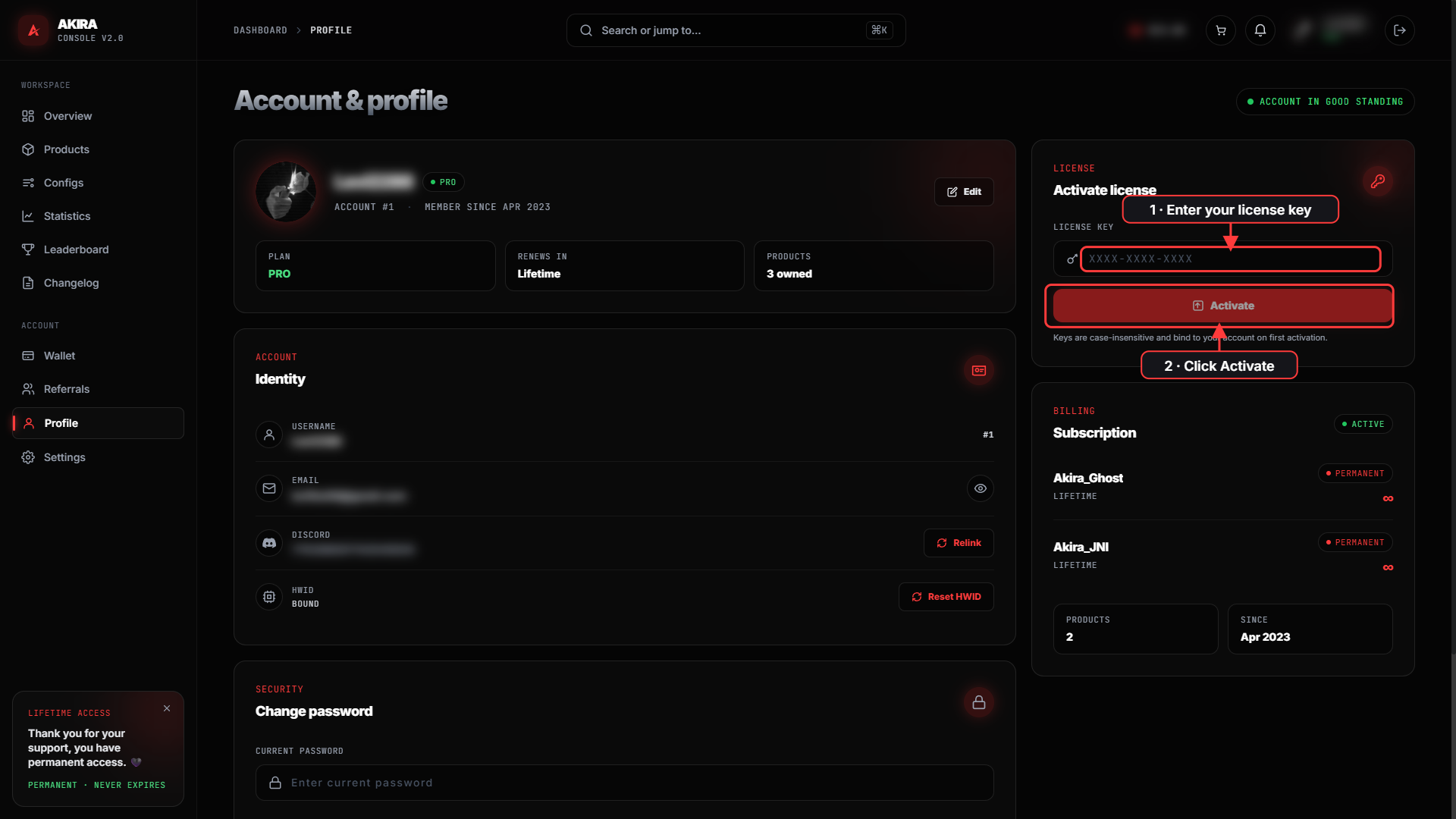Click the ACTIVE subscription badge
The width and height of the screenshot is (1456, 819).
click(1363, 424)
